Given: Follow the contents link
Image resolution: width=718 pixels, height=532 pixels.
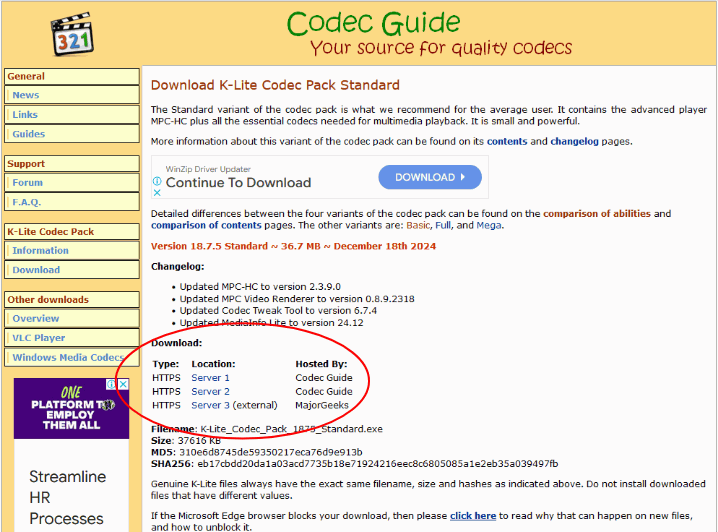Looking at the screenshot, I should pos(507,141).
